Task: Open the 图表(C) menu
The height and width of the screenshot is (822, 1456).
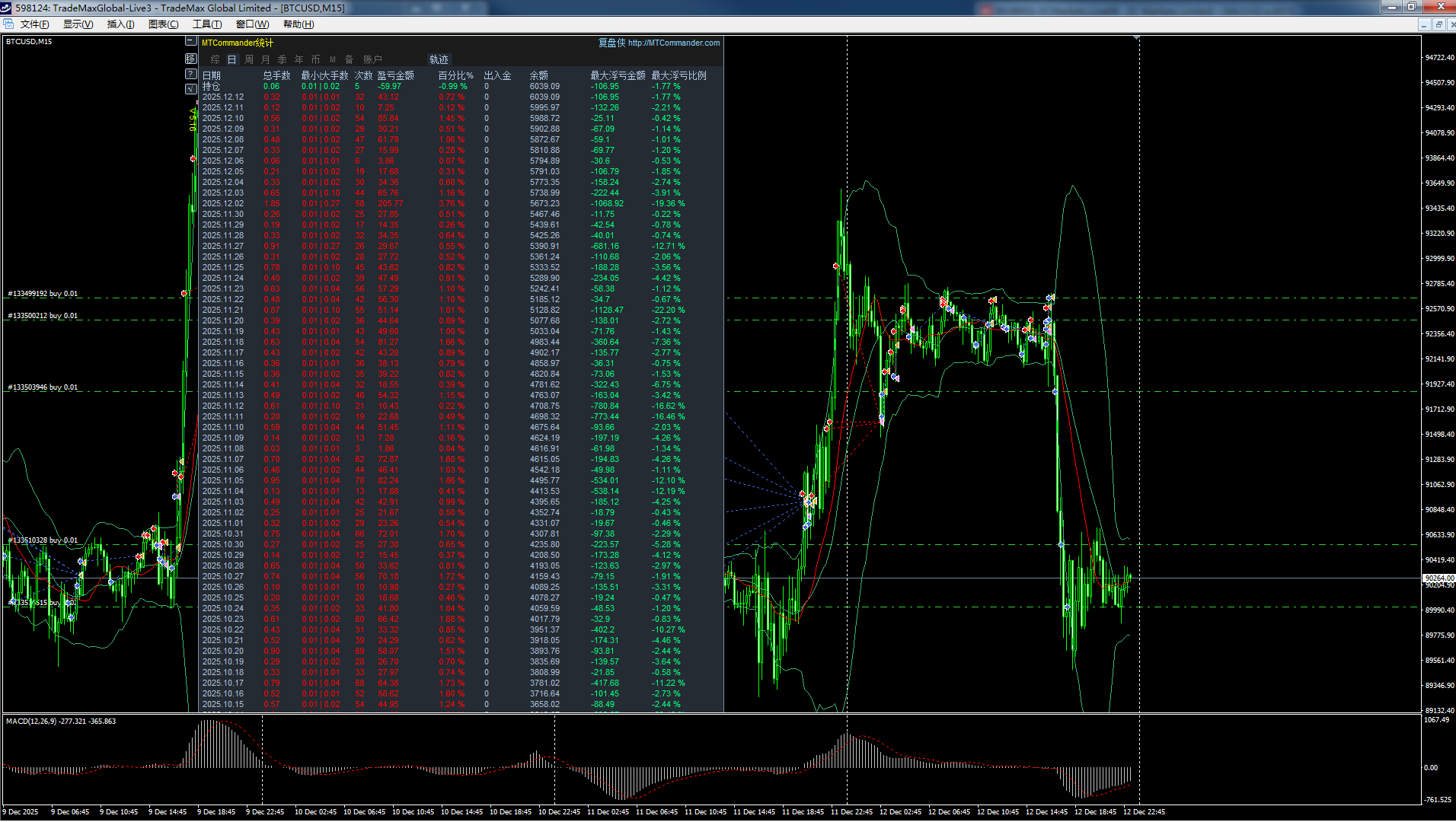Action: 164,24
